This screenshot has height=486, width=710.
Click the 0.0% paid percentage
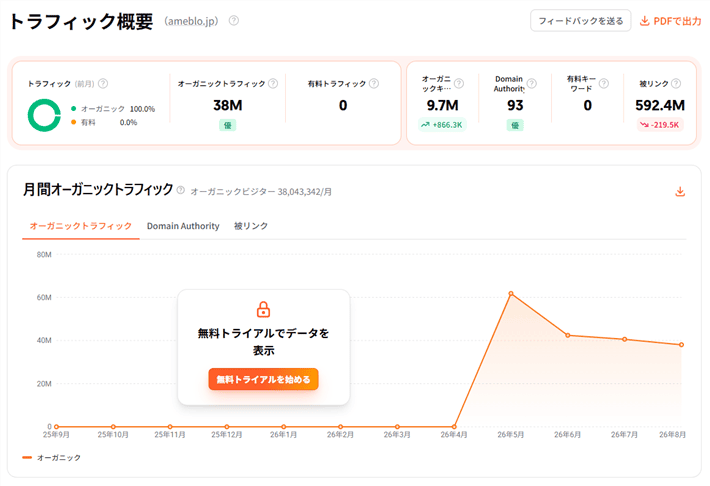coord(128,122)
